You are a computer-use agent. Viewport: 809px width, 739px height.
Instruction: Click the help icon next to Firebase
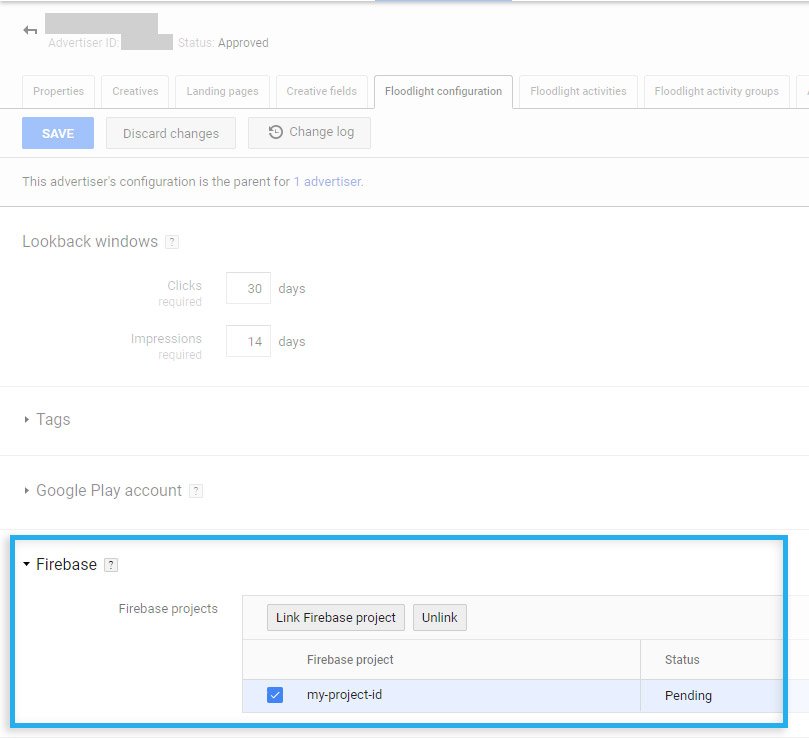[110, 564]
